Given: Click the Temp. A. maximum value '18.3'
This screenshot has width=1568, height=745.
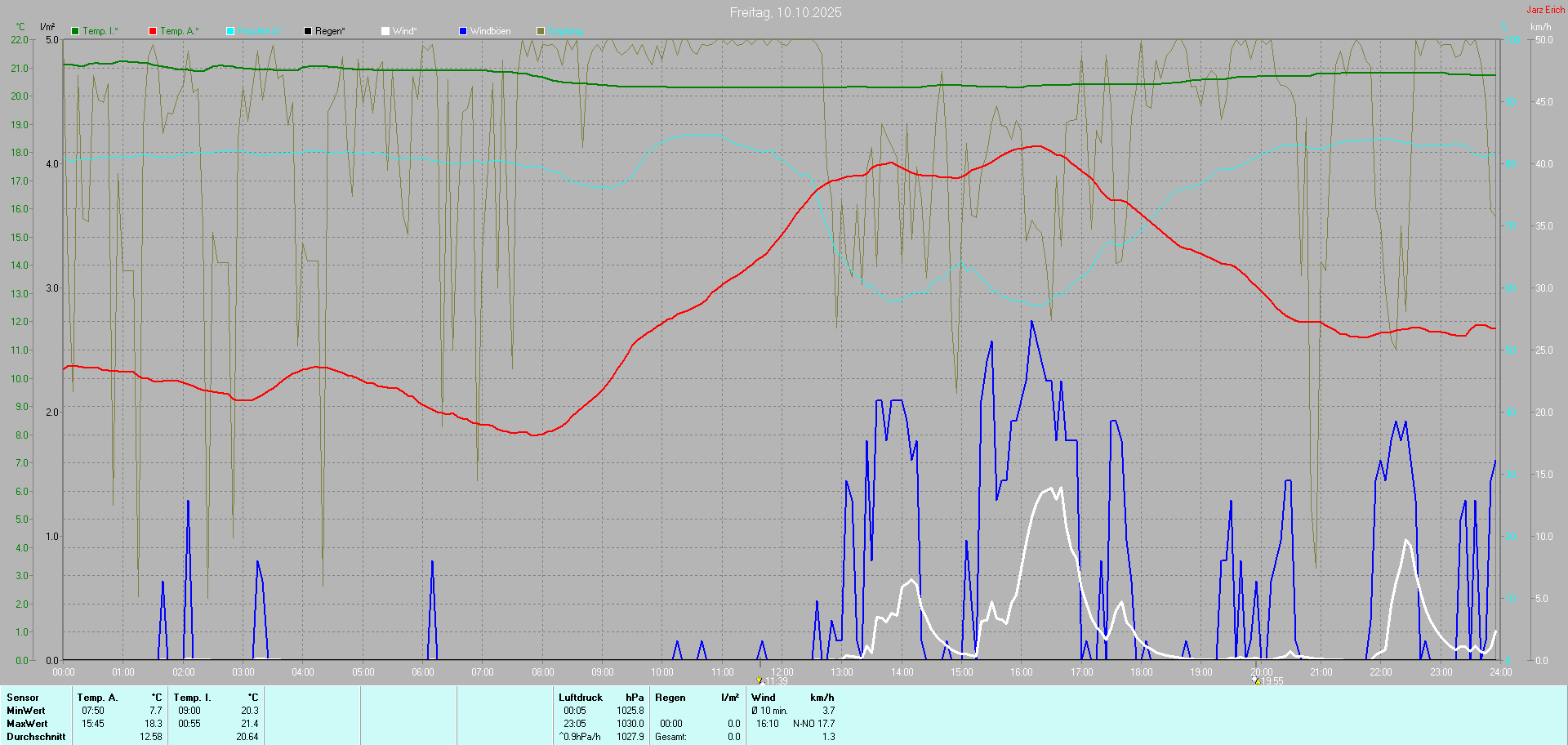Looking at the screenshot, I should click(154, 724).
